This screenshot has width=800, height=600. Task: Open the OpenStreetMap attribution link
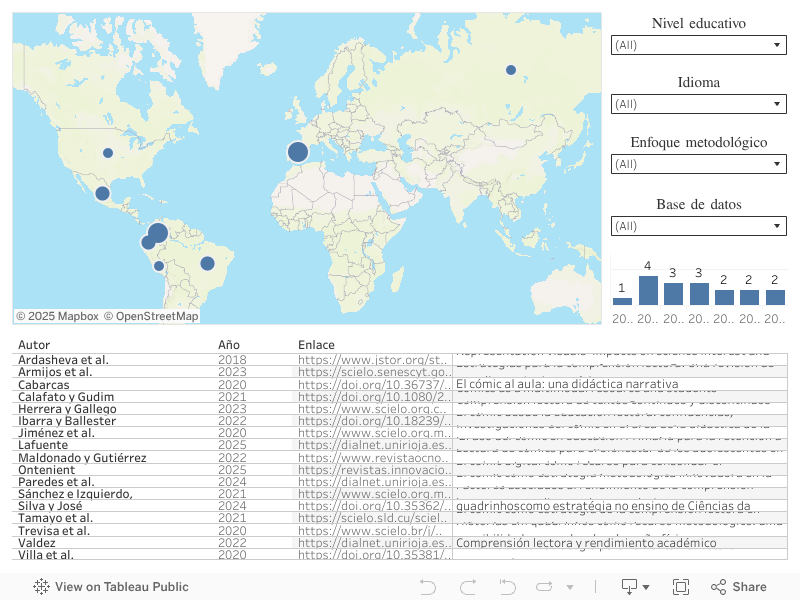[x=152, y=316]
